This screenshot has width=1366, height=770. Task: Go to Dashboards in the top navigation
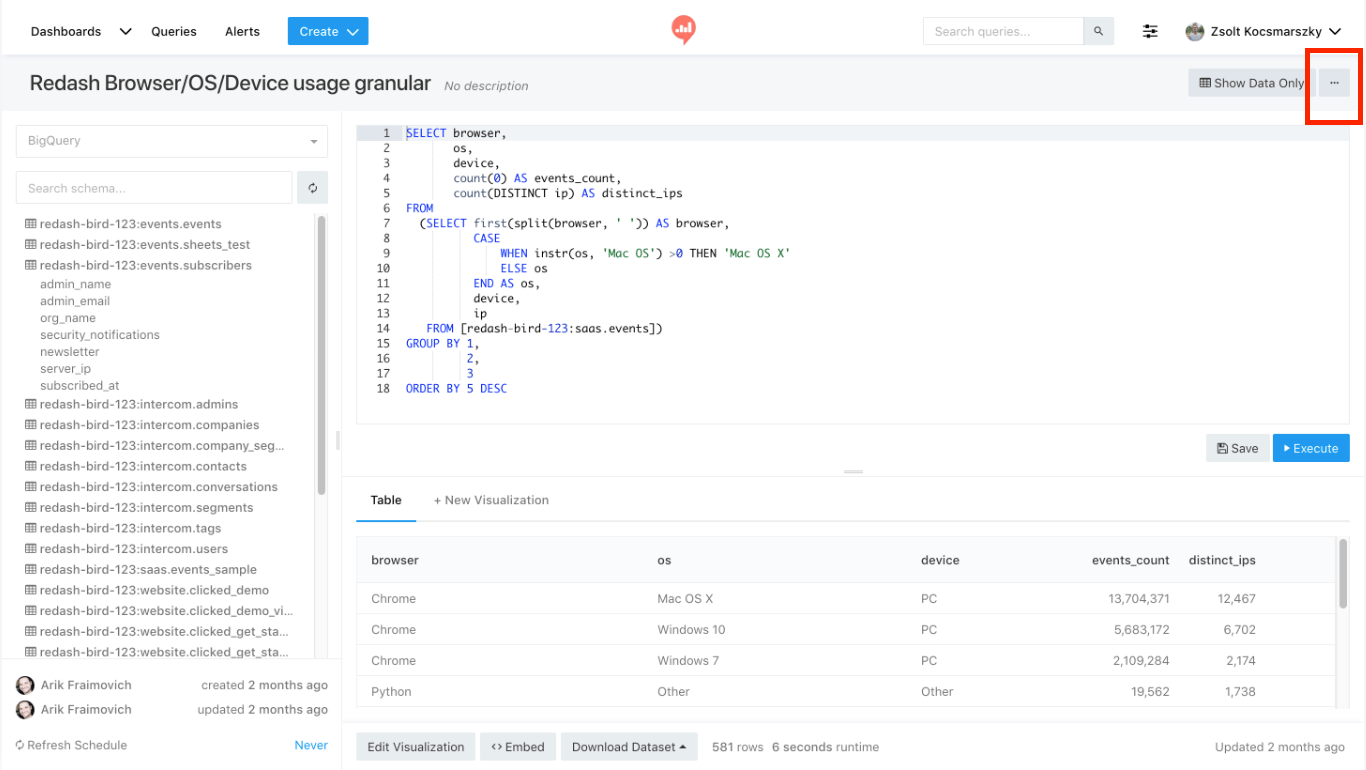[66, 32]
